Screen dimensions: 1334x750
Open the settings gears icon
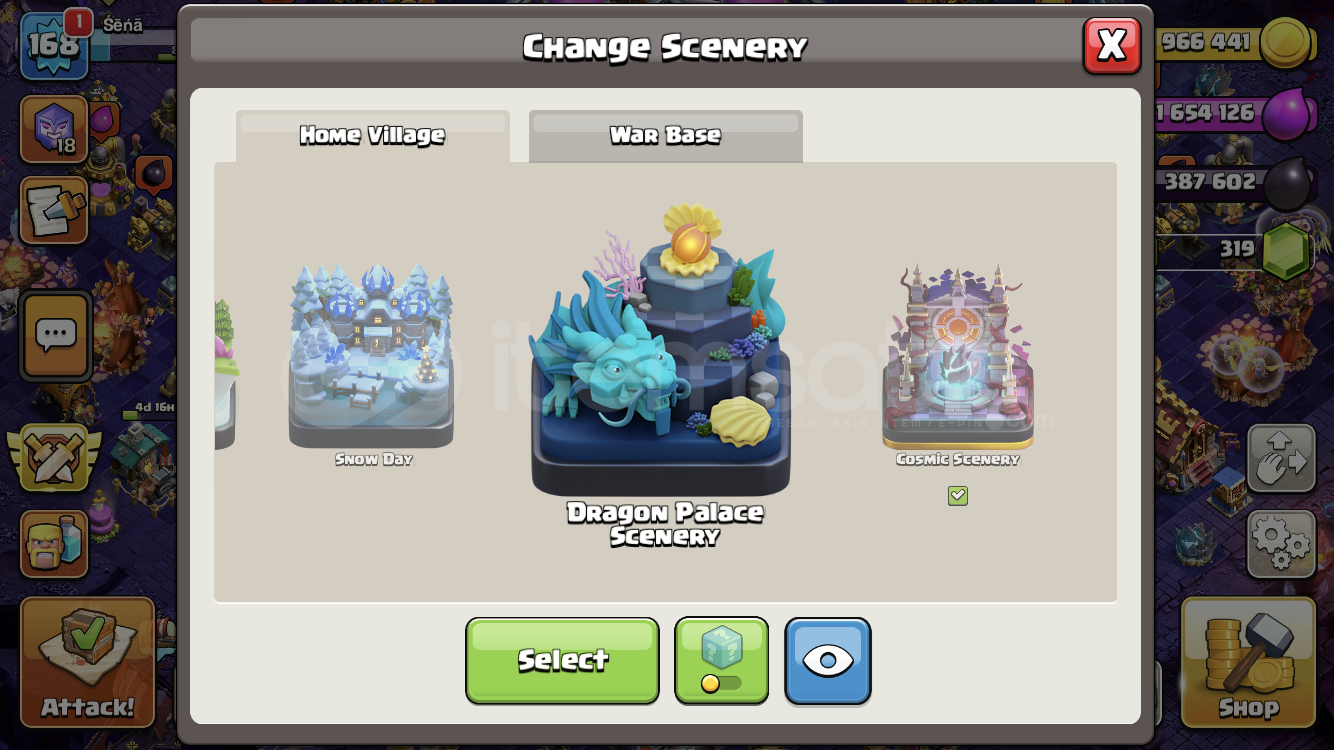(1281, 543)
